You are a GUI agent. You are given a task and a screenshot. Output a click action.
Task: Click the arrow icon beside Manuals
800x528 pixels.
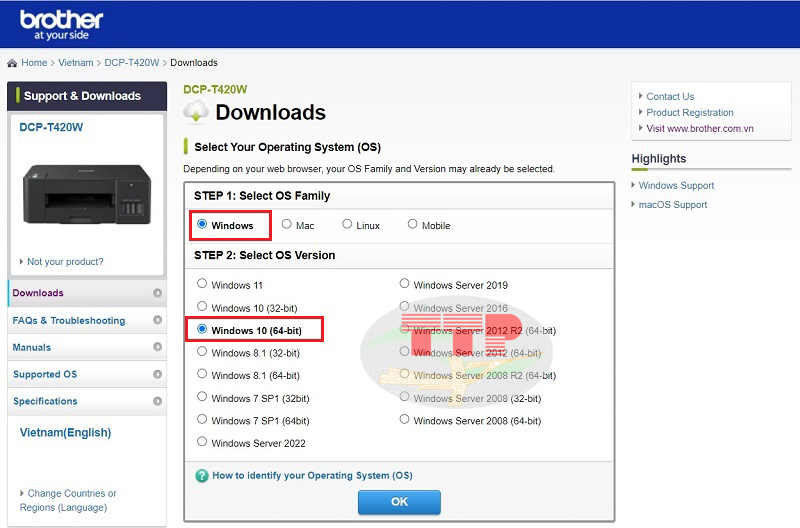click(x=158, y=347)
